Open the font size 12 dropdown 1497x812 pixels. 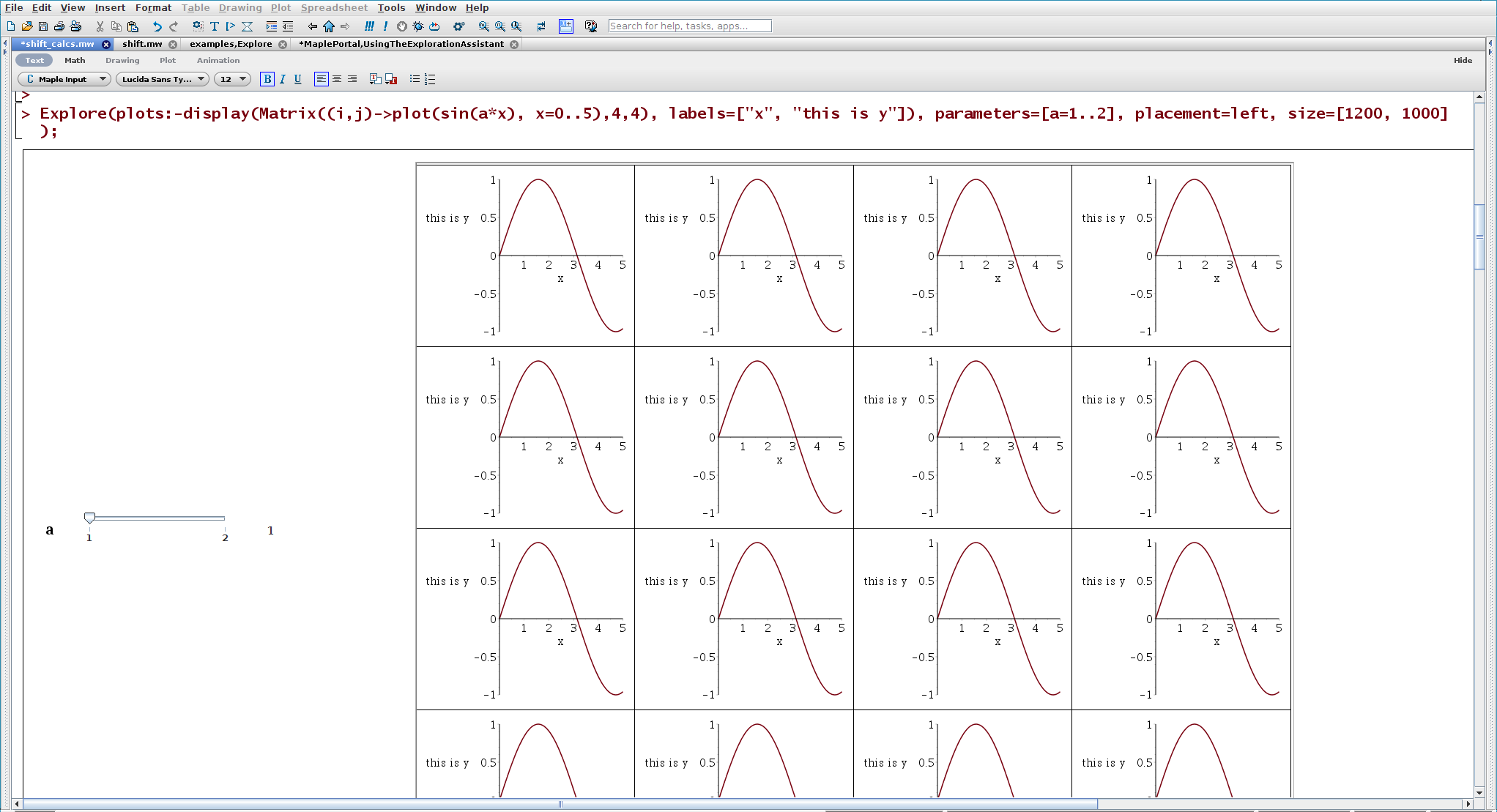233,79
